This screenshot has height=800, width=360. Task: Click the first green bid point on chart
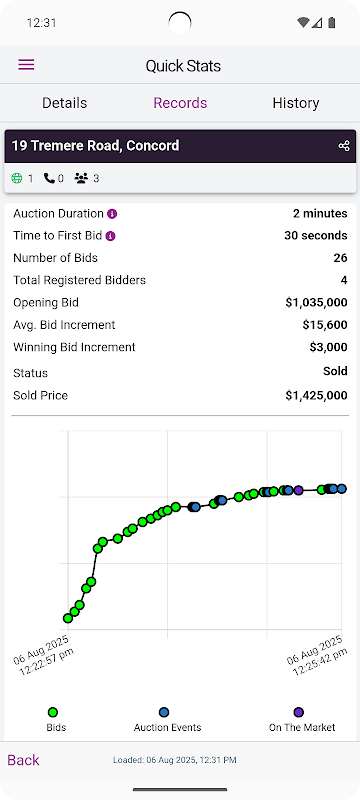coord(68,618)
